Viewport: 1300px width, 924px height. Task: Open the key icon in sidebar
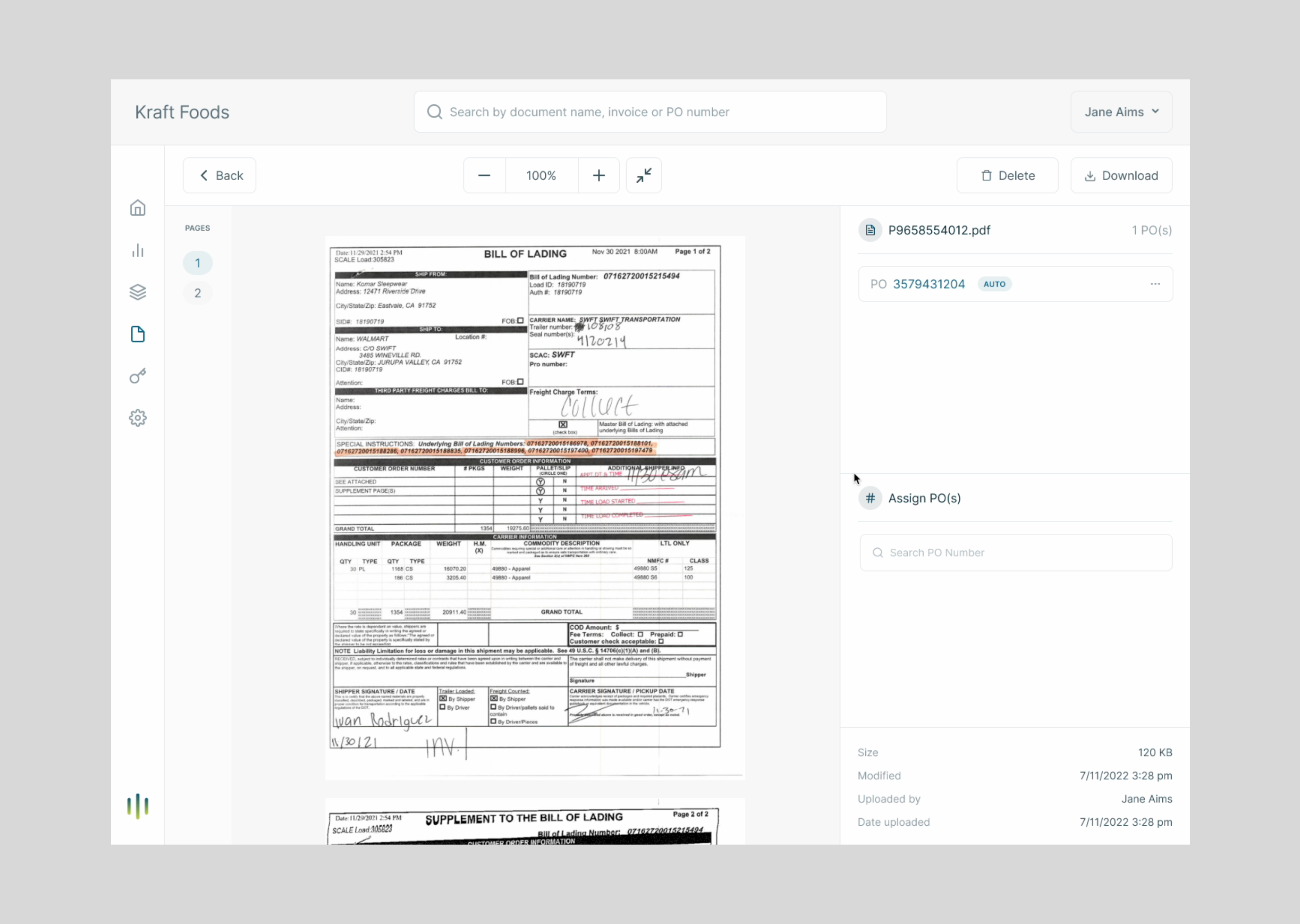pos(138,376)
